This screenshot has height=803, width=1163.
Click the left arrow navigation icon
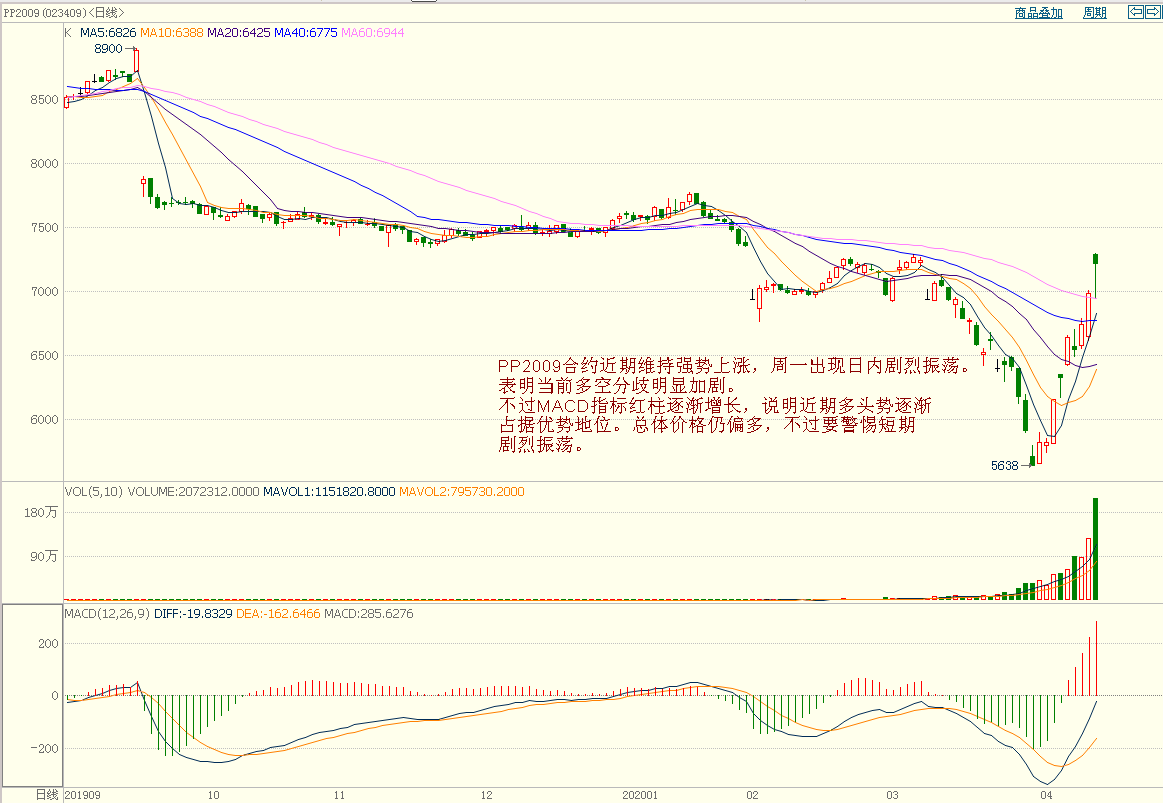[1135, 12]
